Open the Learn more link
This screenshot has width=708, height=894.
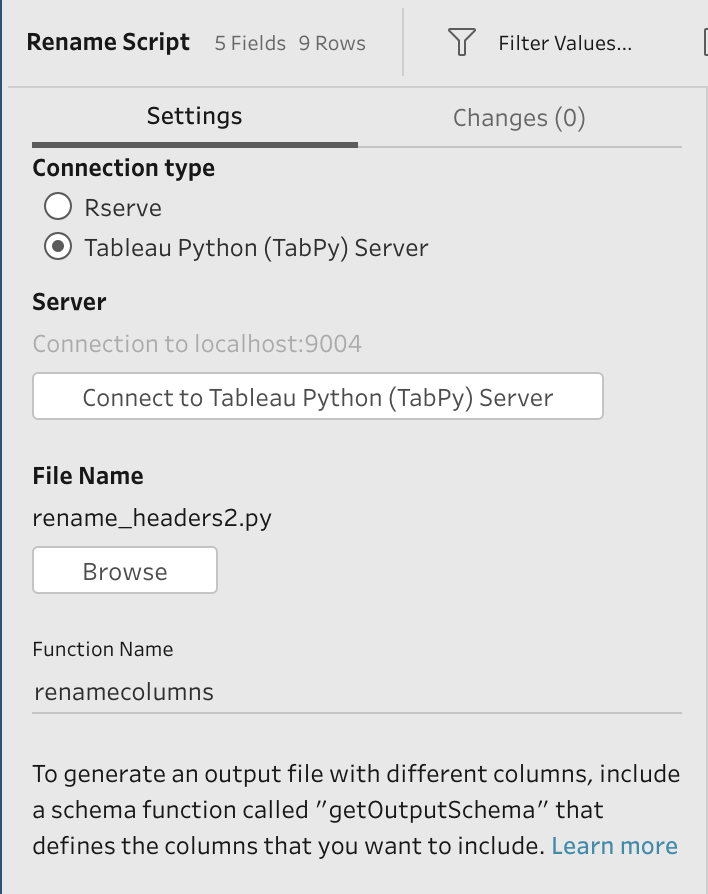click(x=614, y=846)
